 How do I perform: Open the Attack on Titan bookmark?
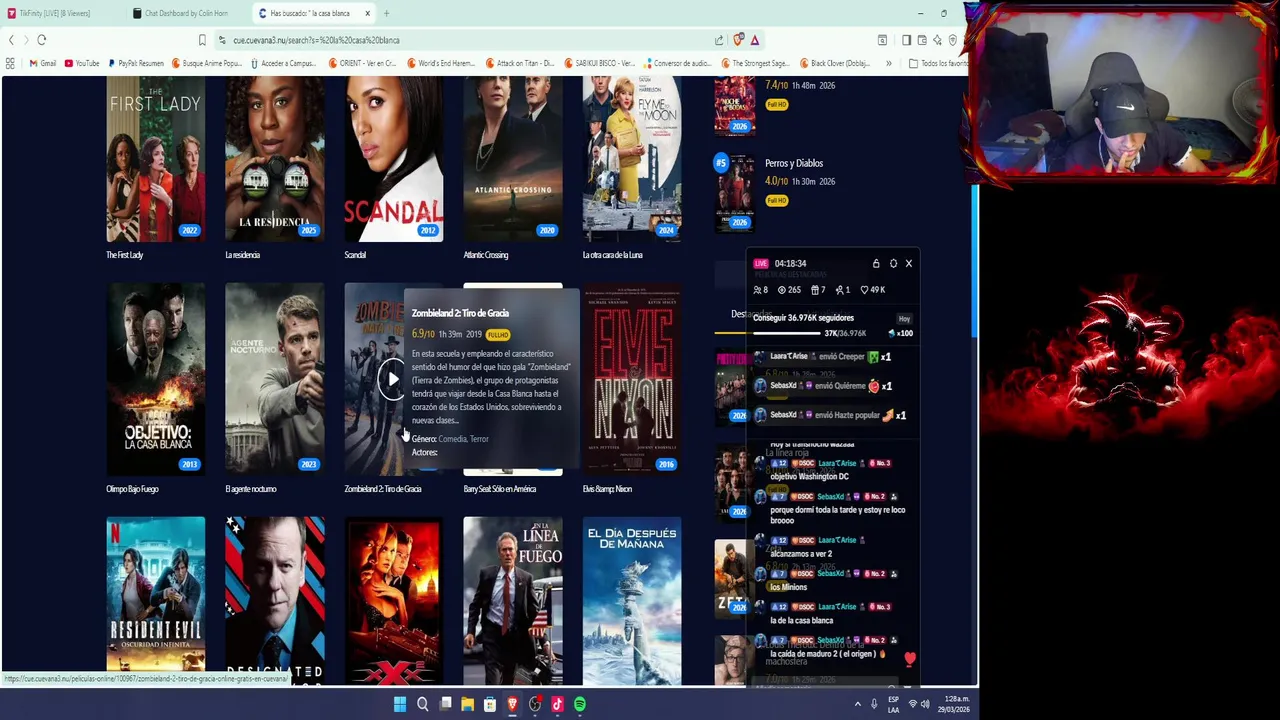[519, 63]
